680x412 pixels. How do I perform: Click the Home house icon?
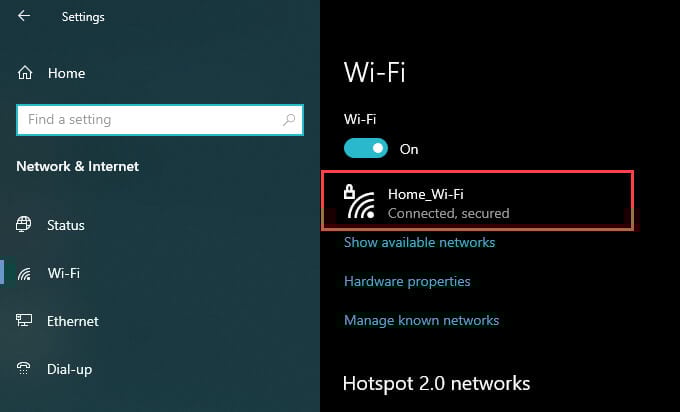click(x=25, y=72)
